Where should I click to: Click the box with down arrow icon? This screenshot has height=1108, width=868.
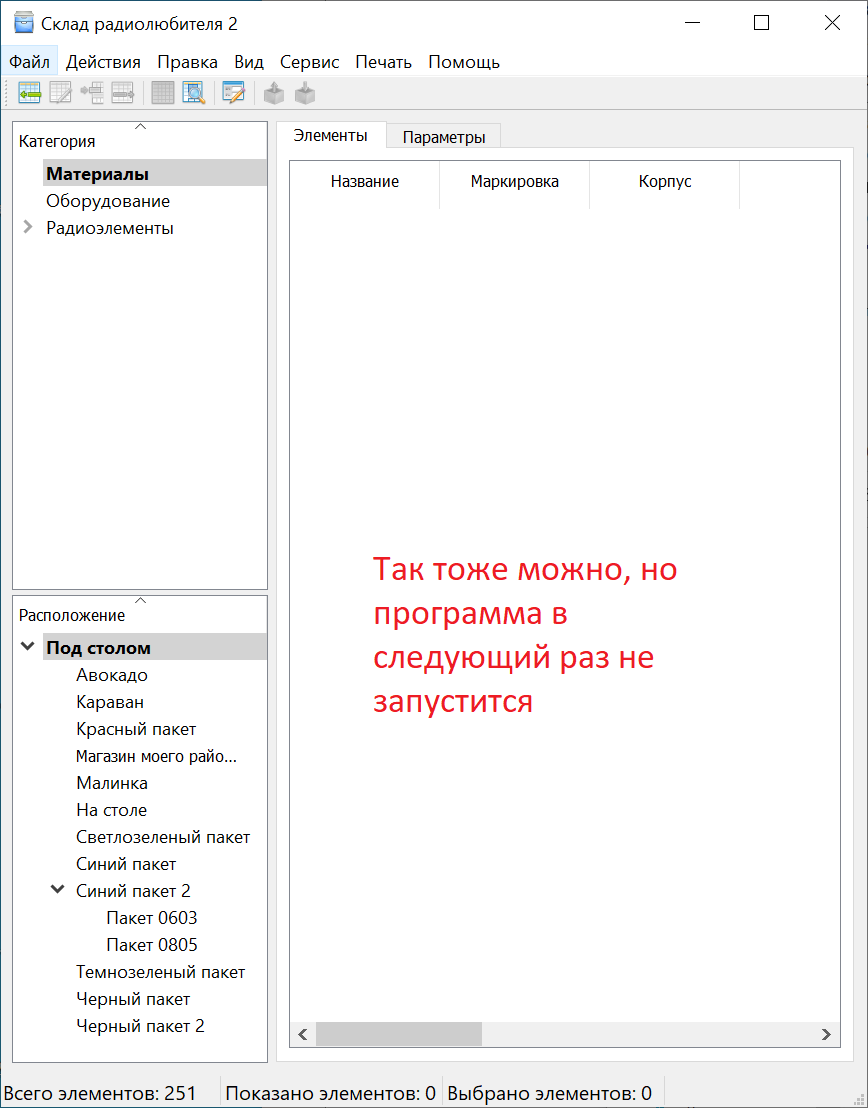[305, 93]
